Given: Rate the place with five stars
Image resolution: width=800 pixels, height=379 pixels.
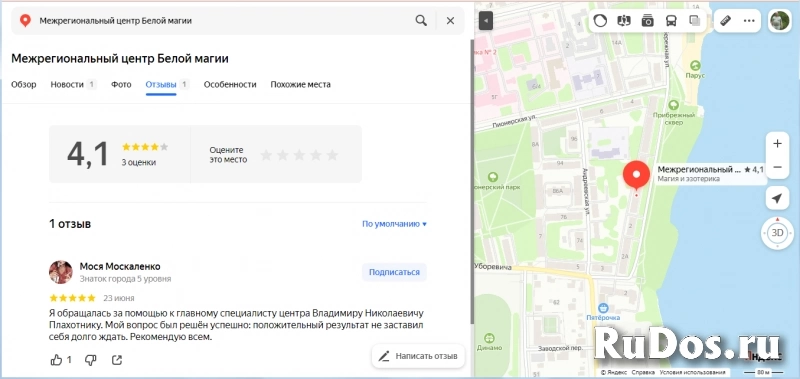Looking at the screenshot, I should pyautogui.click(x=332, y=155).
